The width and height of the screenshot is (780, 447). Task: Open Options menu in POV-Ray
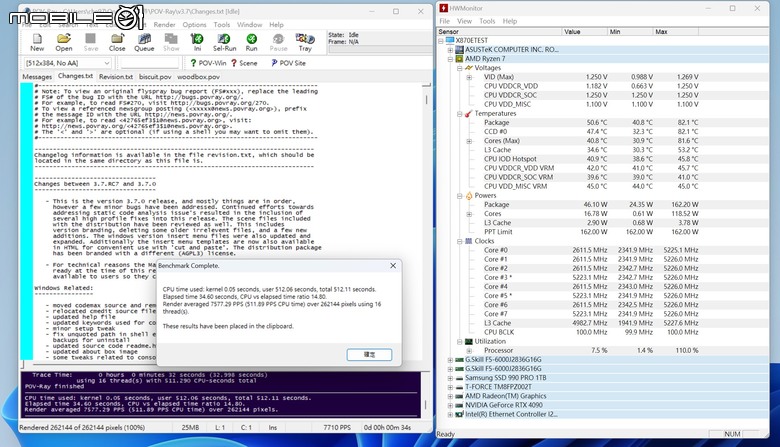pyautogui.click(x=194, y=24)
